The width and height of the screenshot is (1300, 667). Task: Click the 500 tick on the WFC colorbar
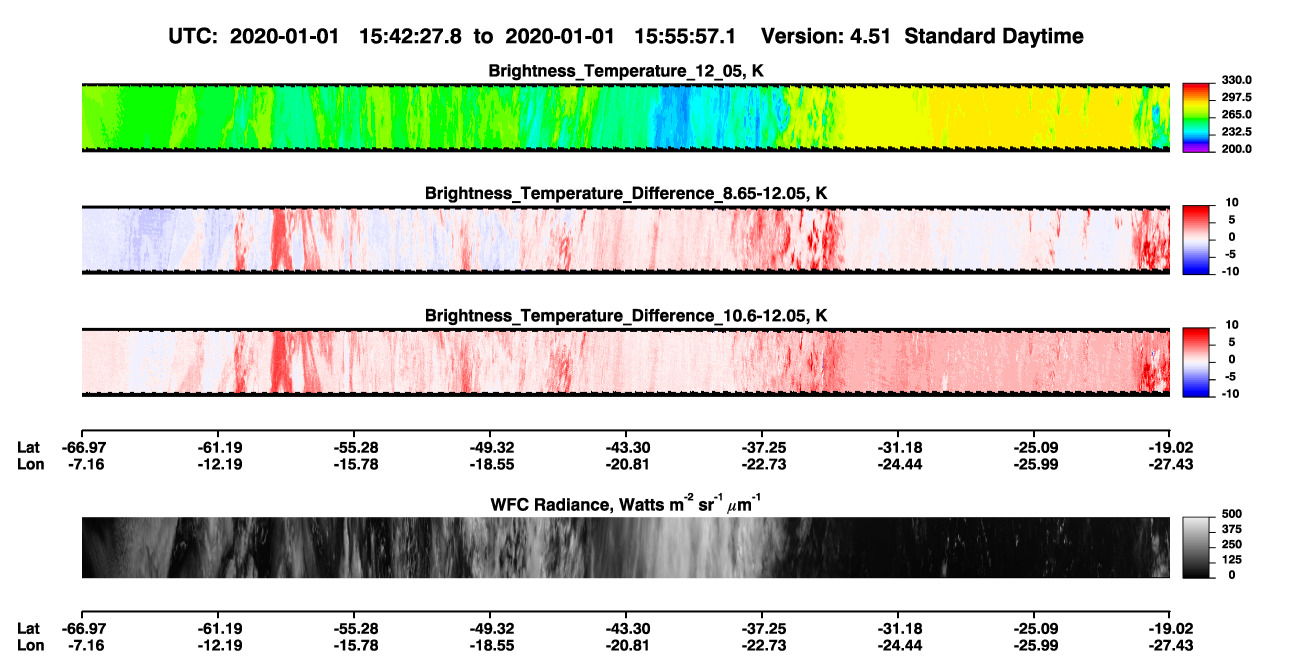pyautogui.click(x=1231, y=514)
